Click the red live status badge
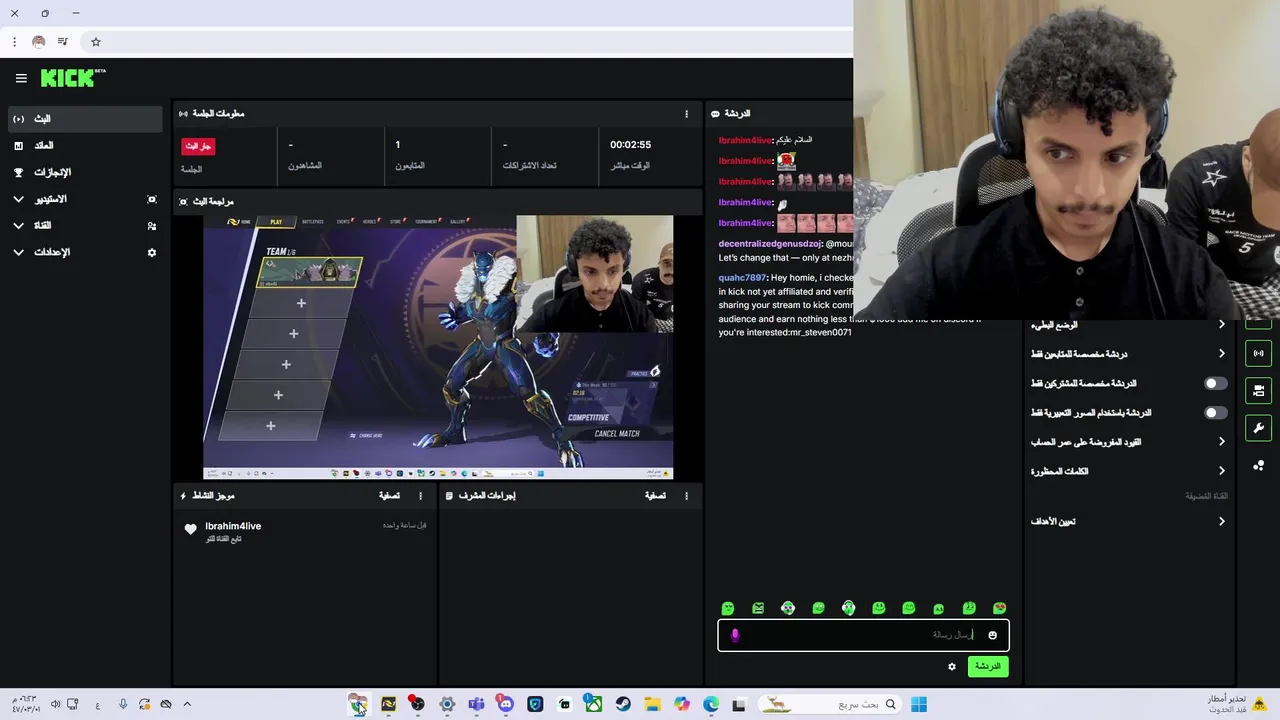 tap(198, 146)
